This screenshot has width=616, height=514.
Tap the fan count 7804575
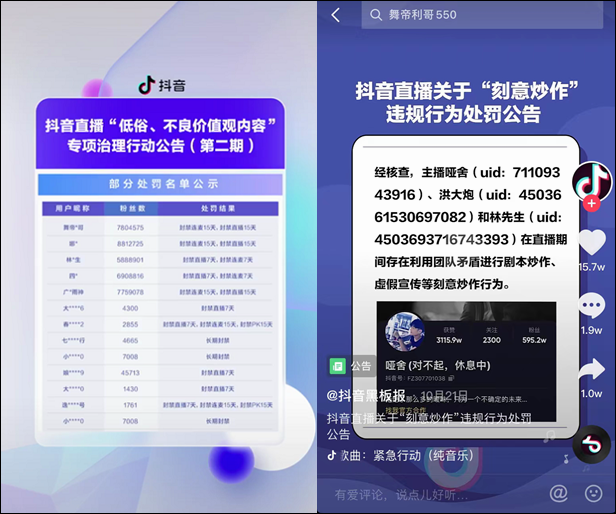(x=130, y=228)
